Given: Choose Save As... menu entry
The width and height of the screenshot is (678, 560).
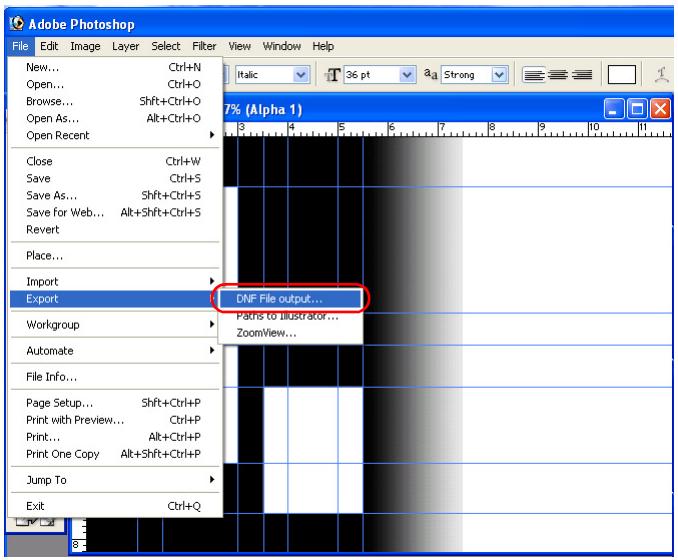Looking at the screenshot, I should click(115, 195).
